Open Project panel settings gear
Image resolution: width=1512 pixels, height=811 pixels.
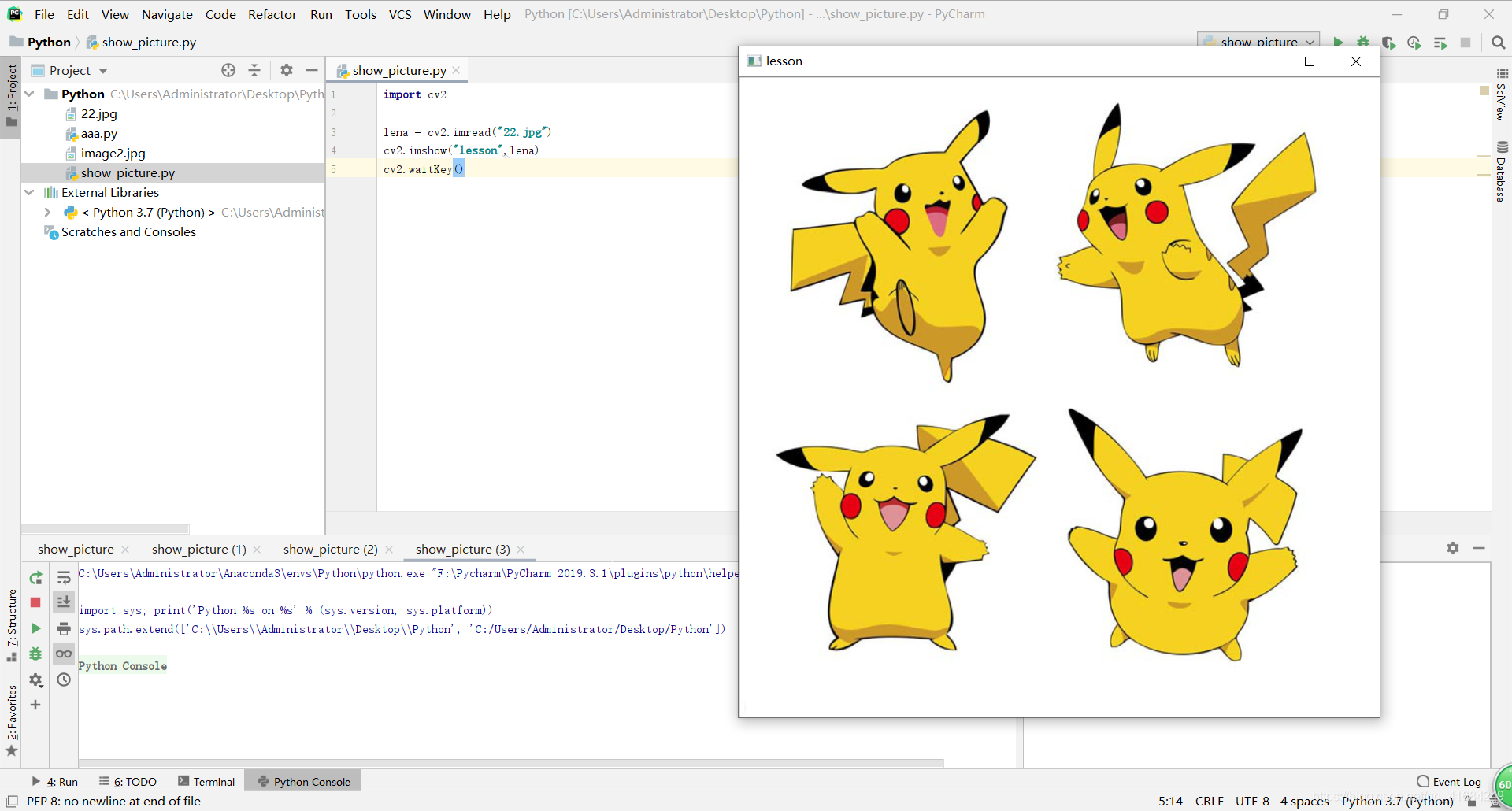click(x=287, y=70)
